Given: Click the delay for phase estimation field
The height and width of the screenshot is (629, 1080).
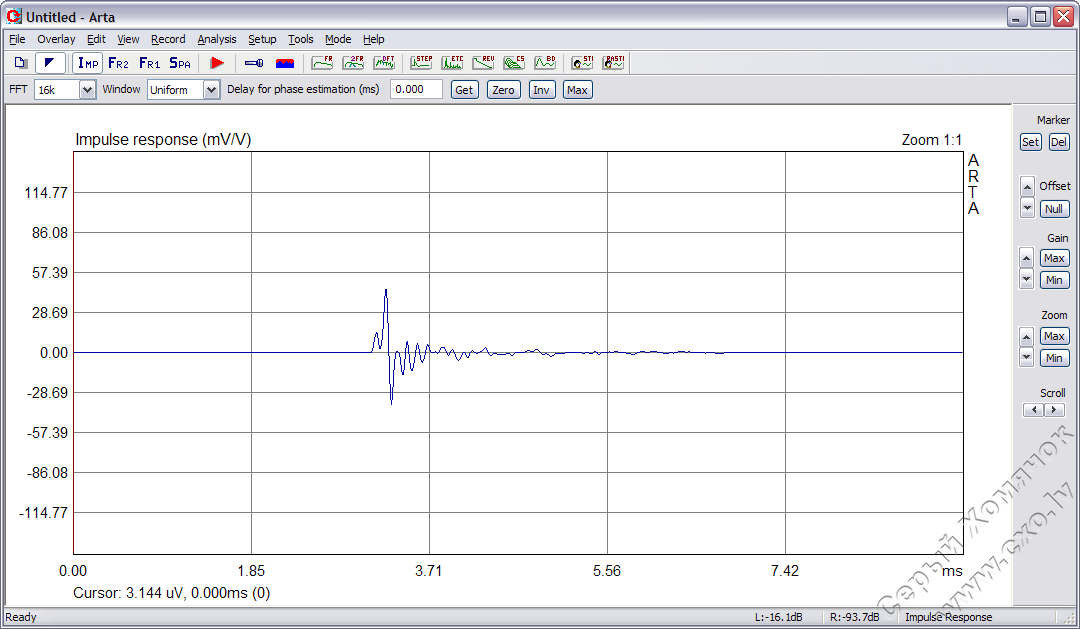Looking at the screenshot, I should tap(416, 90).
